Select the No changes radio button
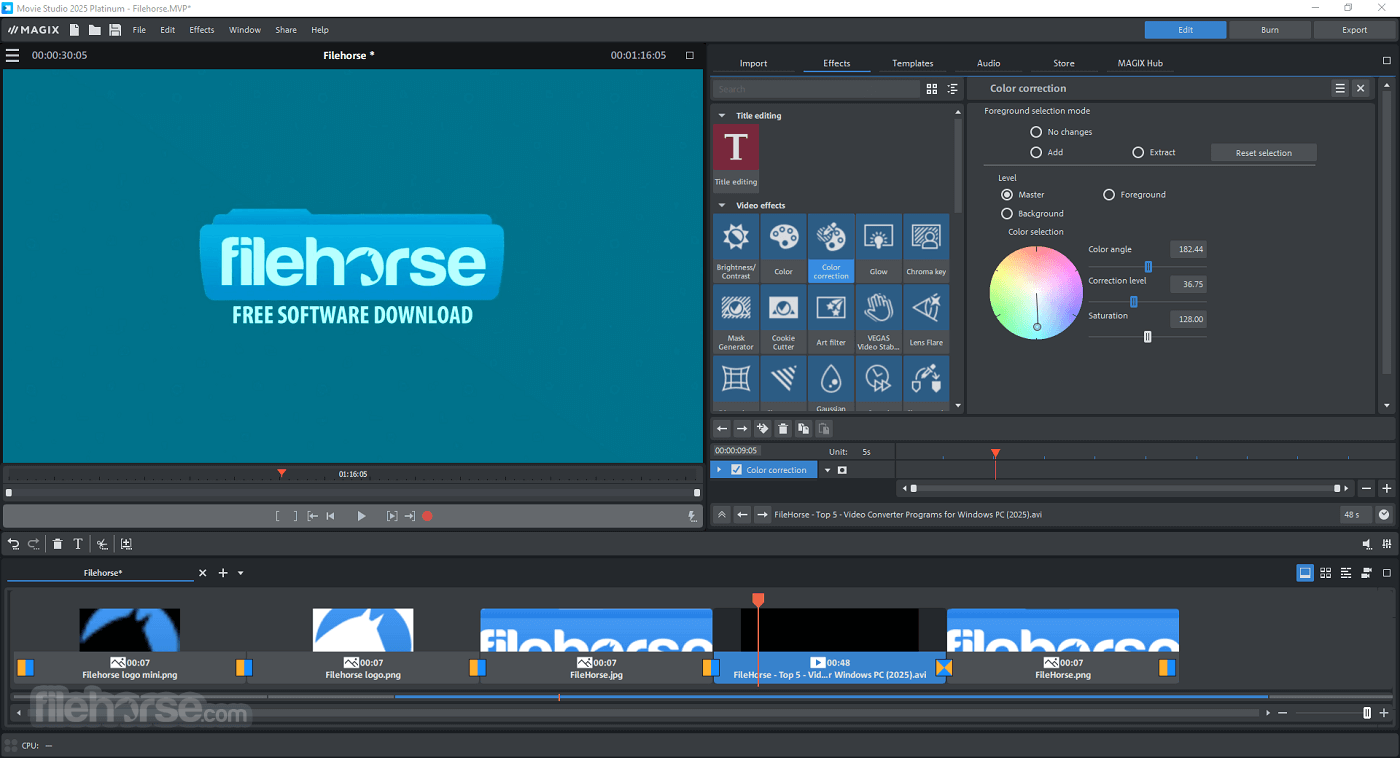This screenshot has width=1400, height=758. coord(1036,132)
